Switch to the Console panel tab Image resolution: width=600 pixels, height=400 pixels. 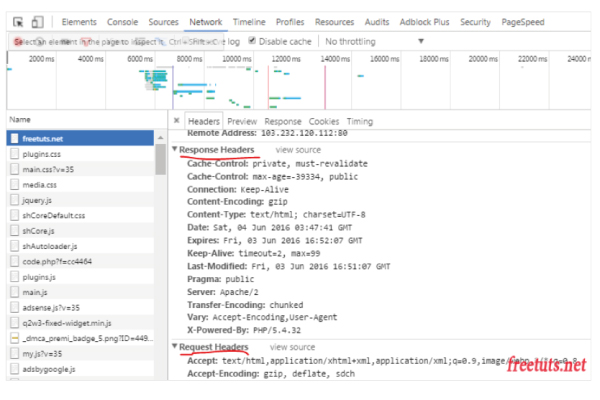(x=123, y=21)
